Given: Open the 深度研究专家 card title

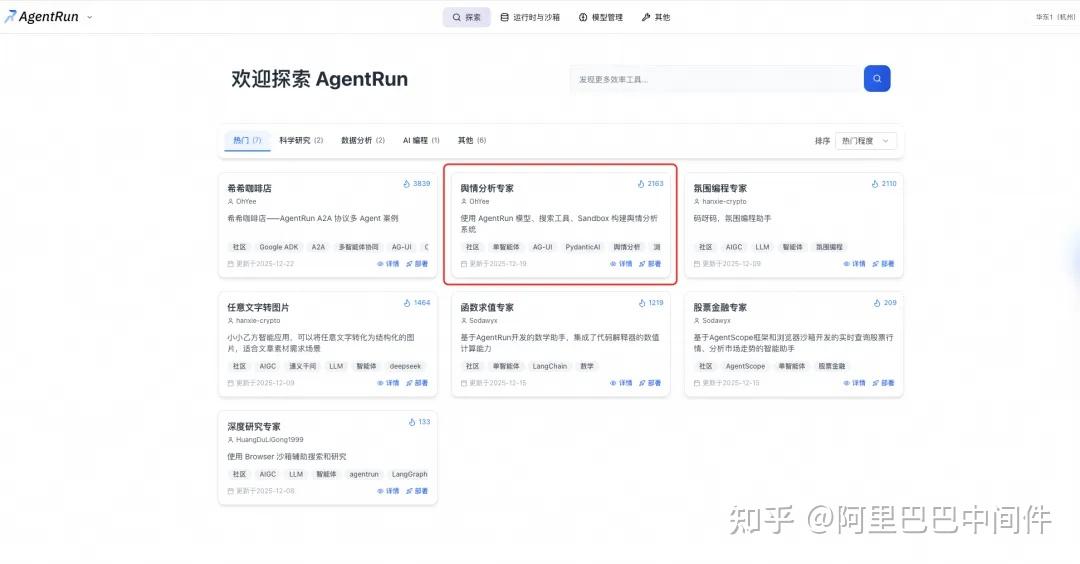Looking at the screenshot, I should tap(254, 426).
